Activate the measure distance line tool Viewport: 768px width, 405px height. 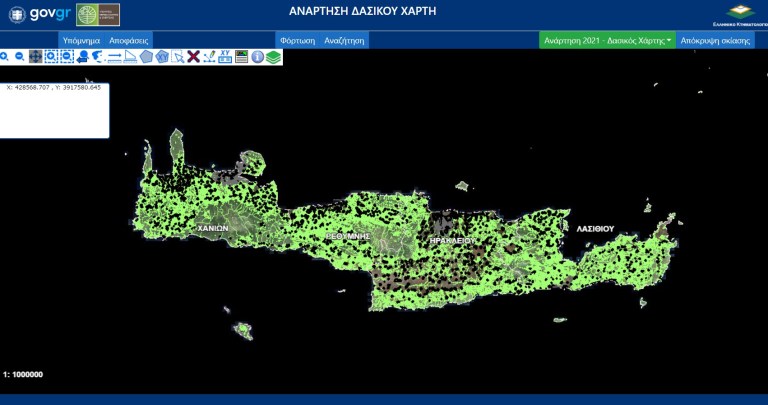[x=114, y=57]
